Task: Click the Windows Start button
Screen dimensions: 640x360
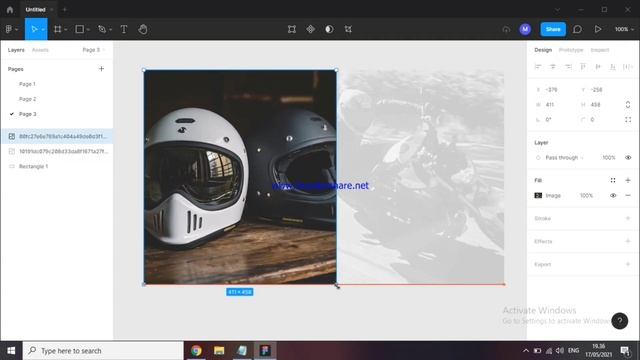Action: pyautogui.click(x=11, y=351)
